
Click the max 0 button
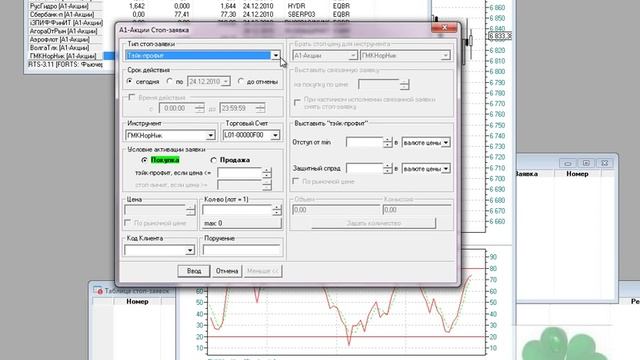pos(241,224)
